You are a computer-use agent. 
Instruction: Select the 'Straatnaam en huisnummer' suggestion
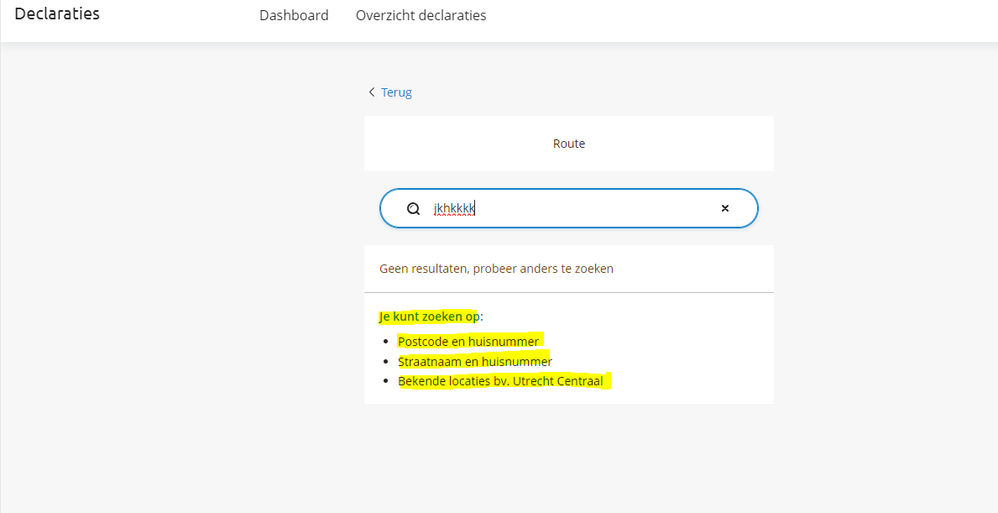[x=475, y=361]
